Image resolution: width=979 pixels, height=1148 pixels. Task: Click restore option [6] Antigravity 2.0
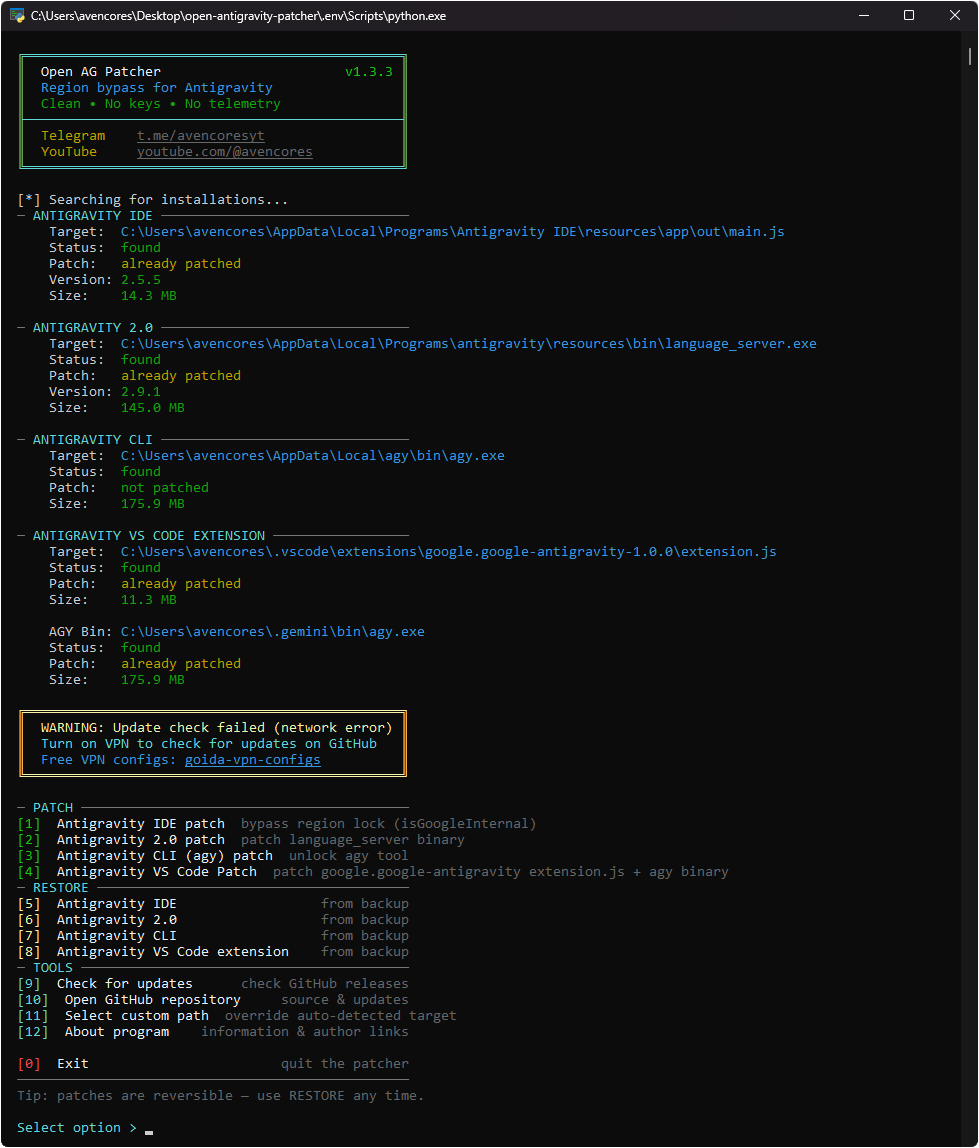click(x=97, y=920)
